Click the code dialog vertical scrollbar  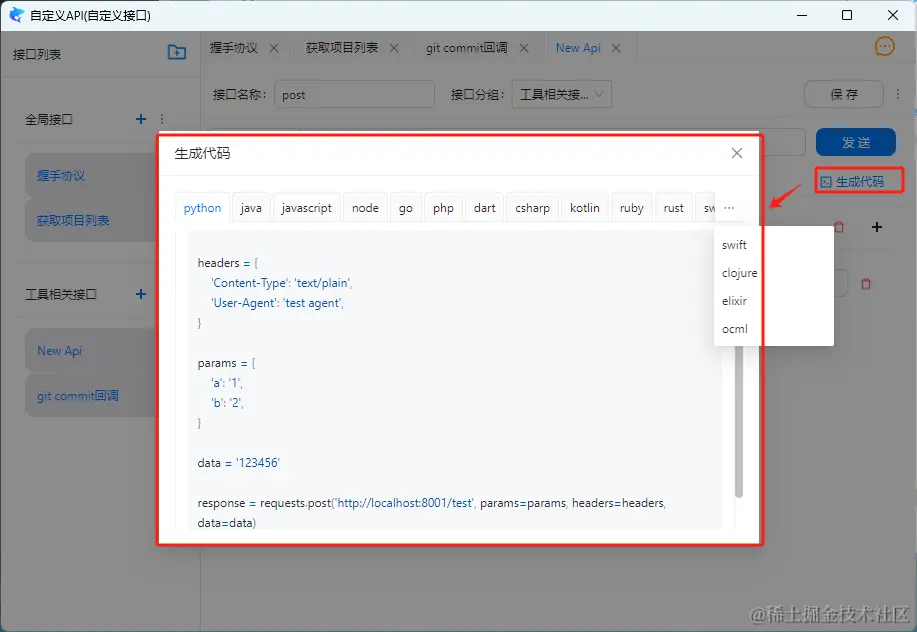(739, 421)
